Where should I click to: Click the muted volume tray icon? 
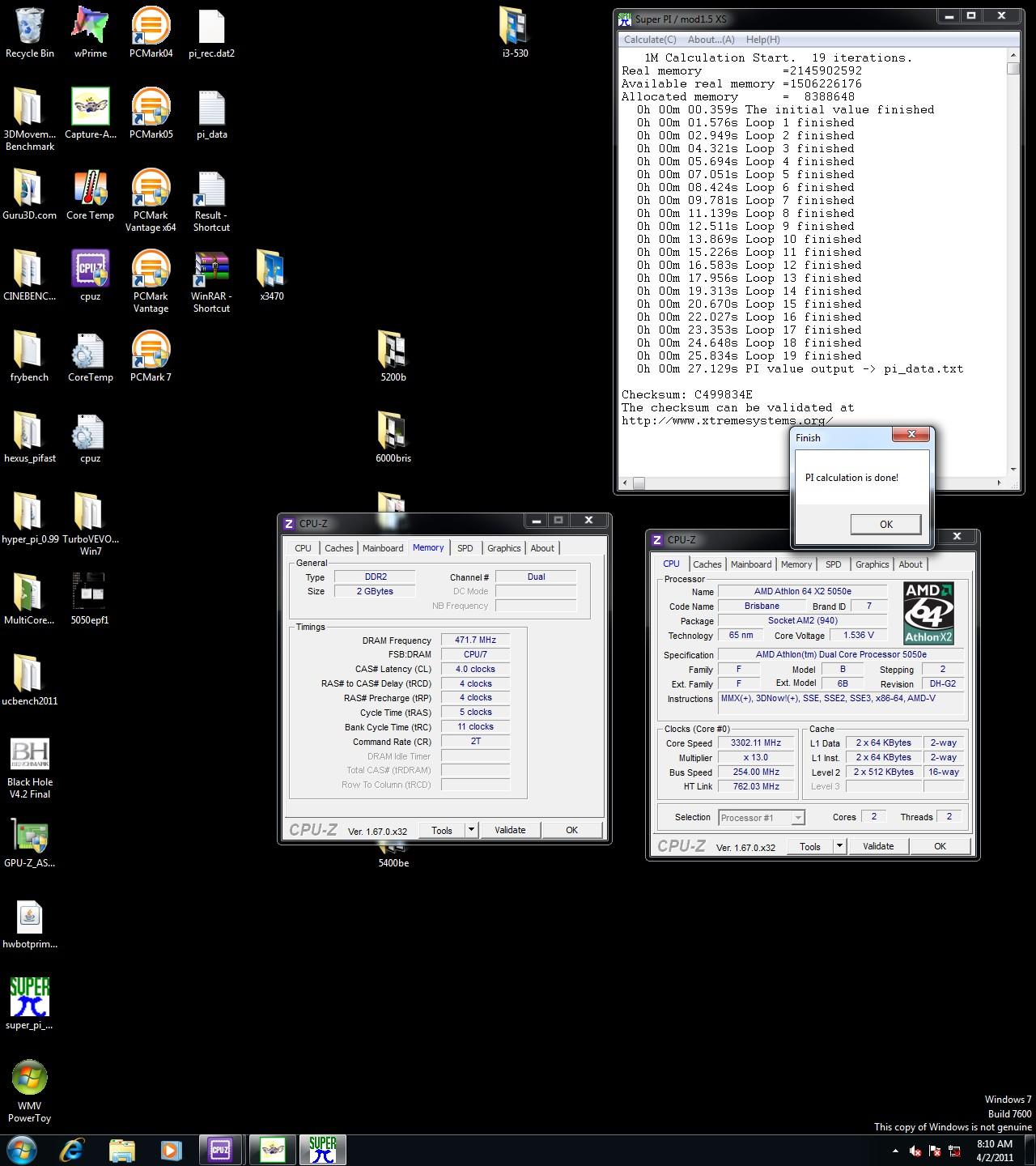[x=915, y=1151]
